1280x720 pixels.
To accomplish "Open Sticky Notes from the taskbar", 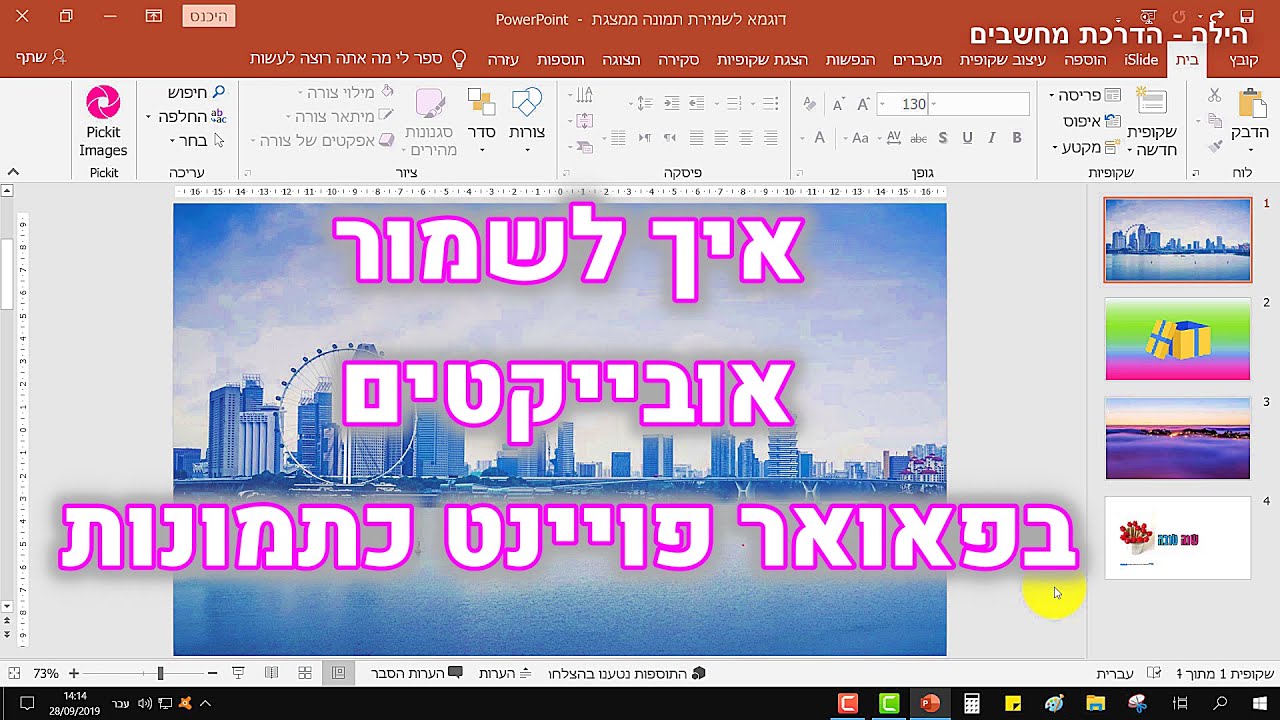I will (1013, 703).
